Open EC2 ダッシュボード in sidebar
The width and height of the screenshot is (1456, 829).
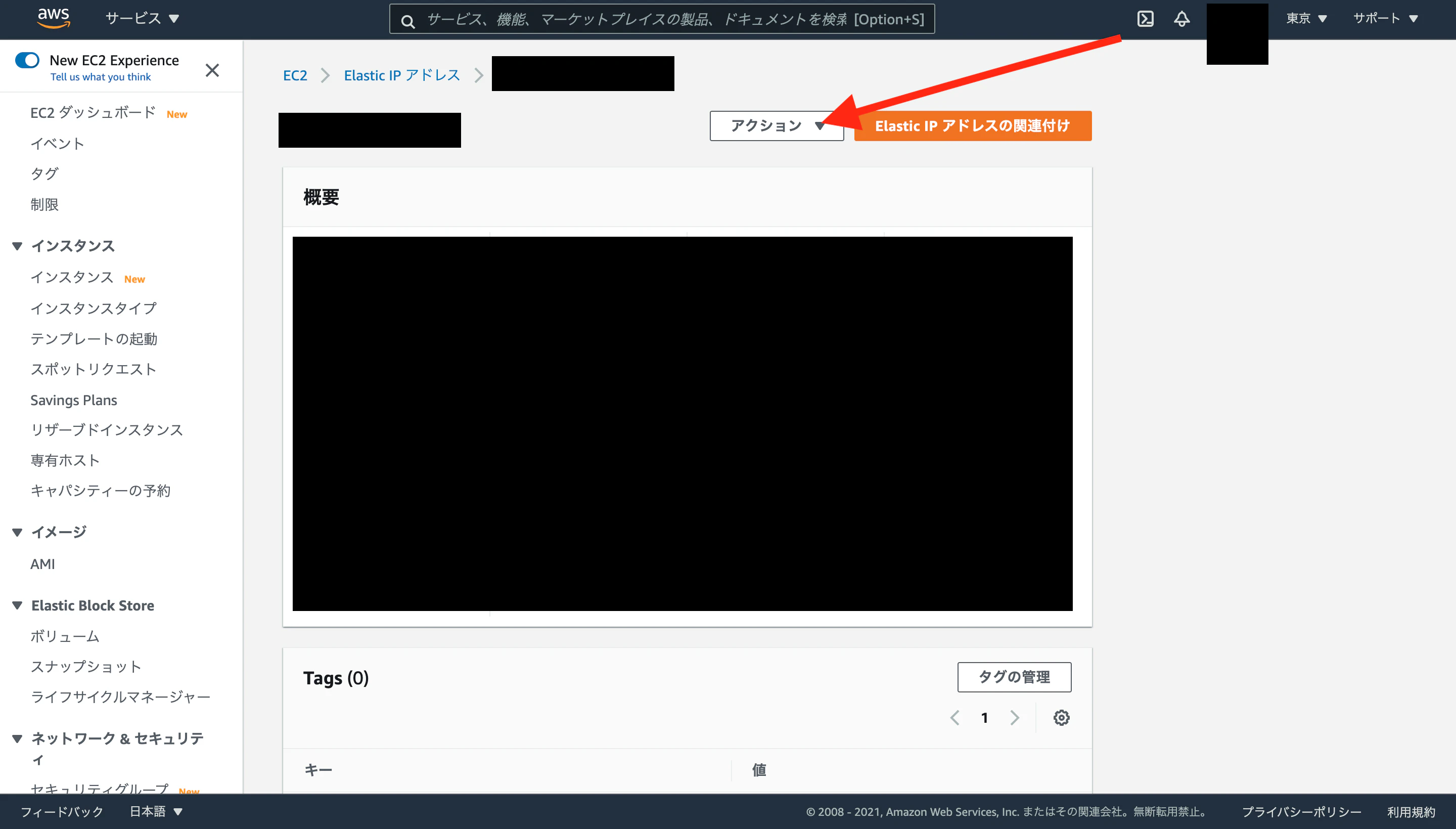(x=93, y=113)
